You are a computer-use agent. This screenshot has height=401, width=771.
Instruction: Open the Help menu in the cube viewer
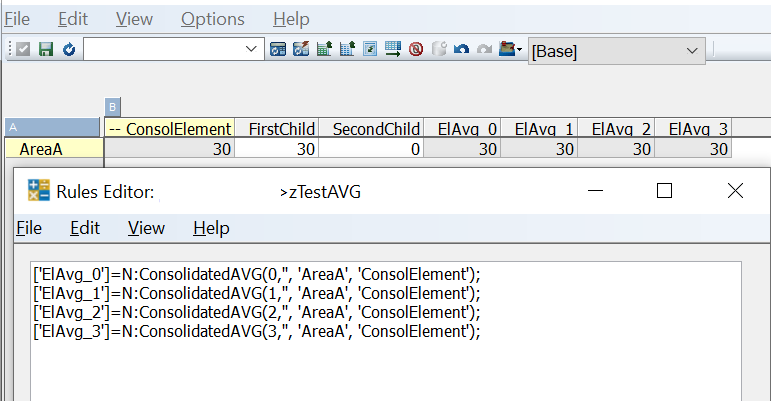coord(291,19)
